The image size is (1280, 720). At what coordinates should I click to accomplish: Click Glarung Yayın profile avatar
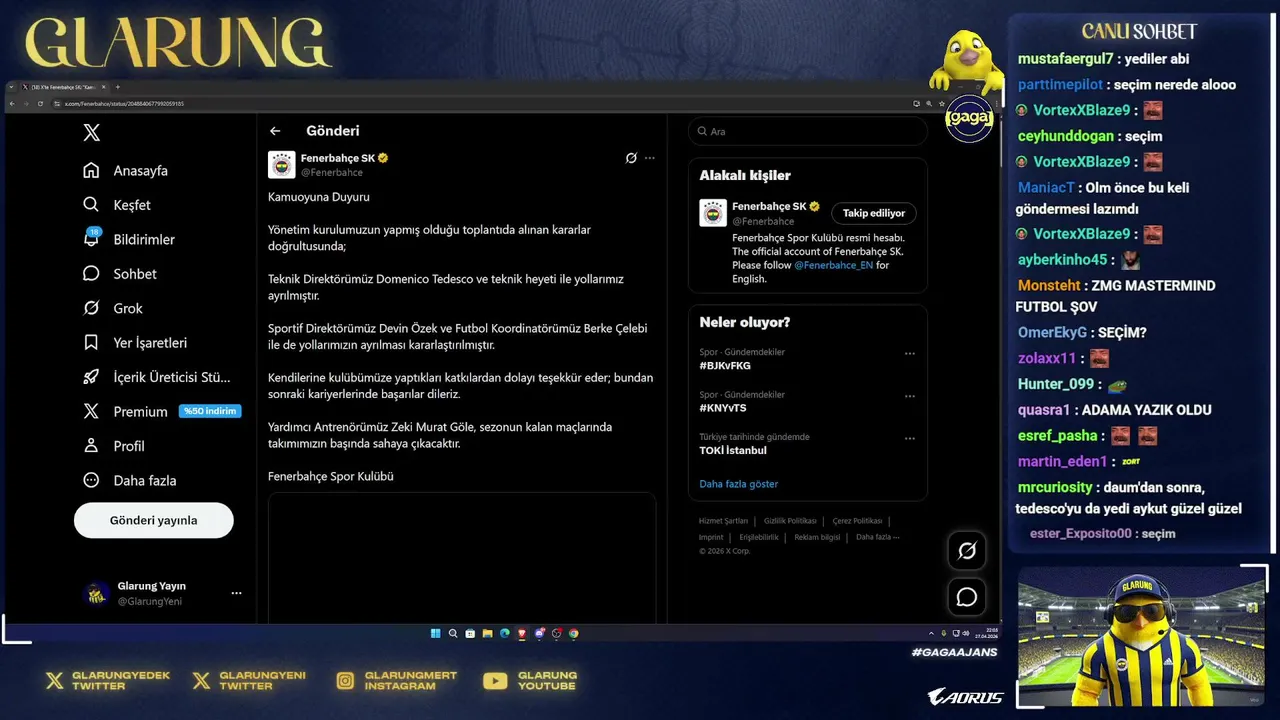click(96, 593)
